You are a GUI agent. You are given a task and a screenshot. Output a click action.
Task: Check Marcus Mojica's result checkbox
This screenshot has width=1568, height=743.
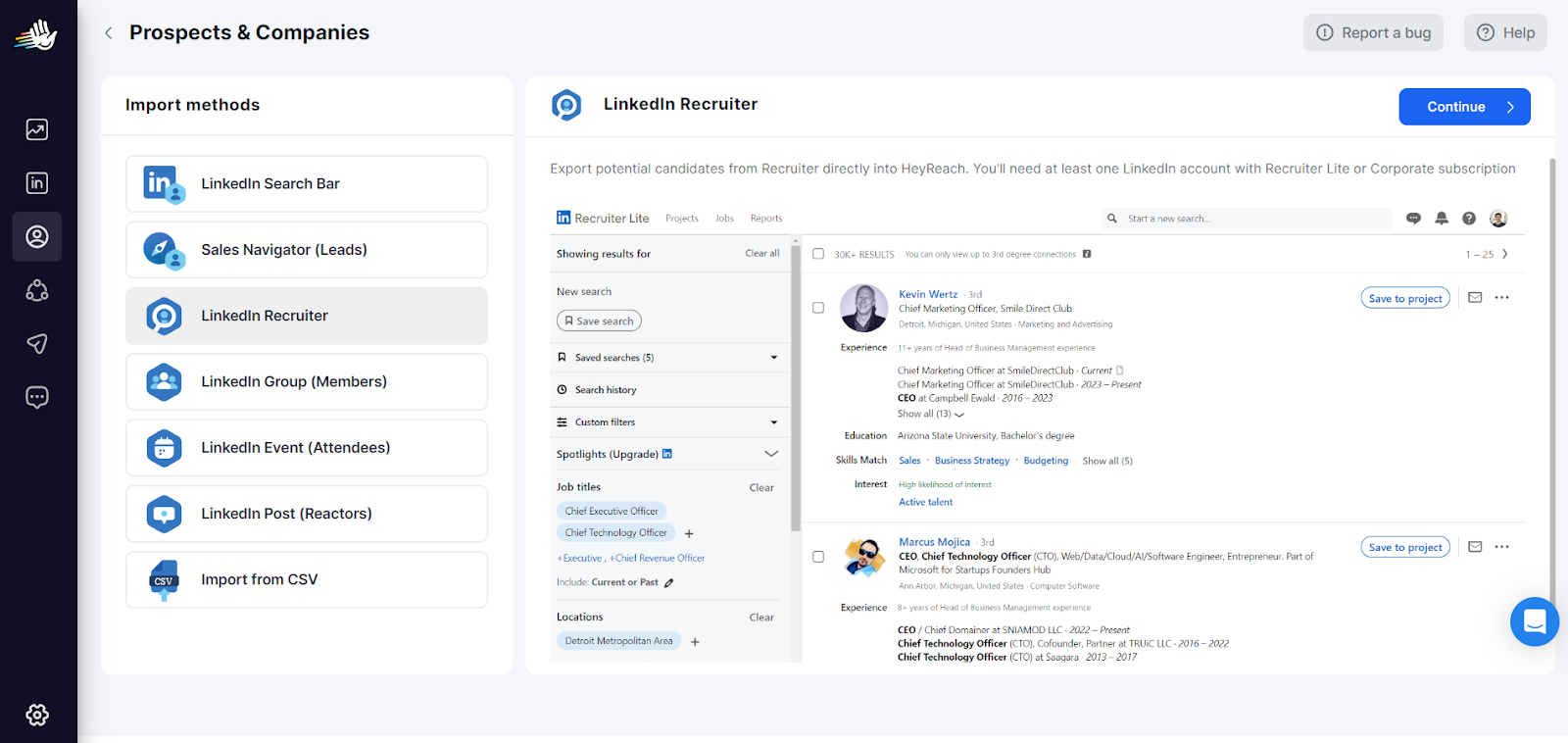coord(818,557)
